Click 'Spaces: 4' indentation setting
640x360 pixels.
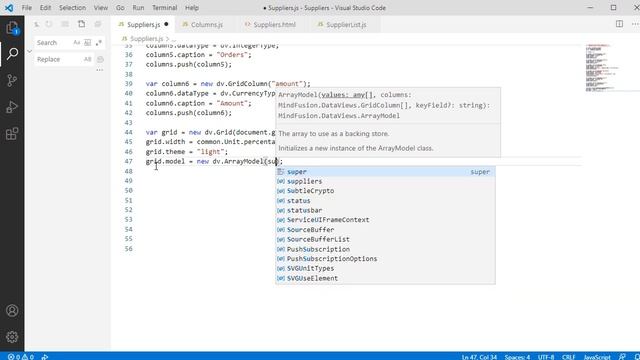click(x=517, y=357)
